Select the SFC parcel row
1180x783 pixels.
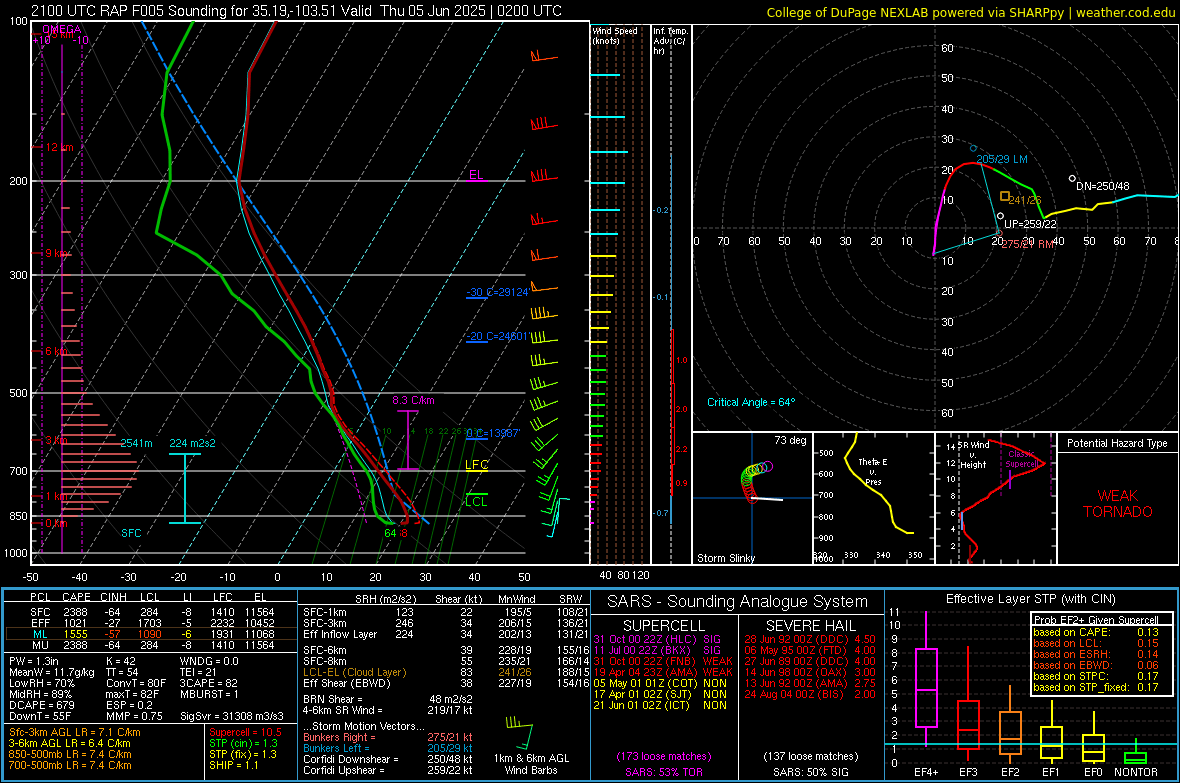pyautogui.click(x=151, y=613)
